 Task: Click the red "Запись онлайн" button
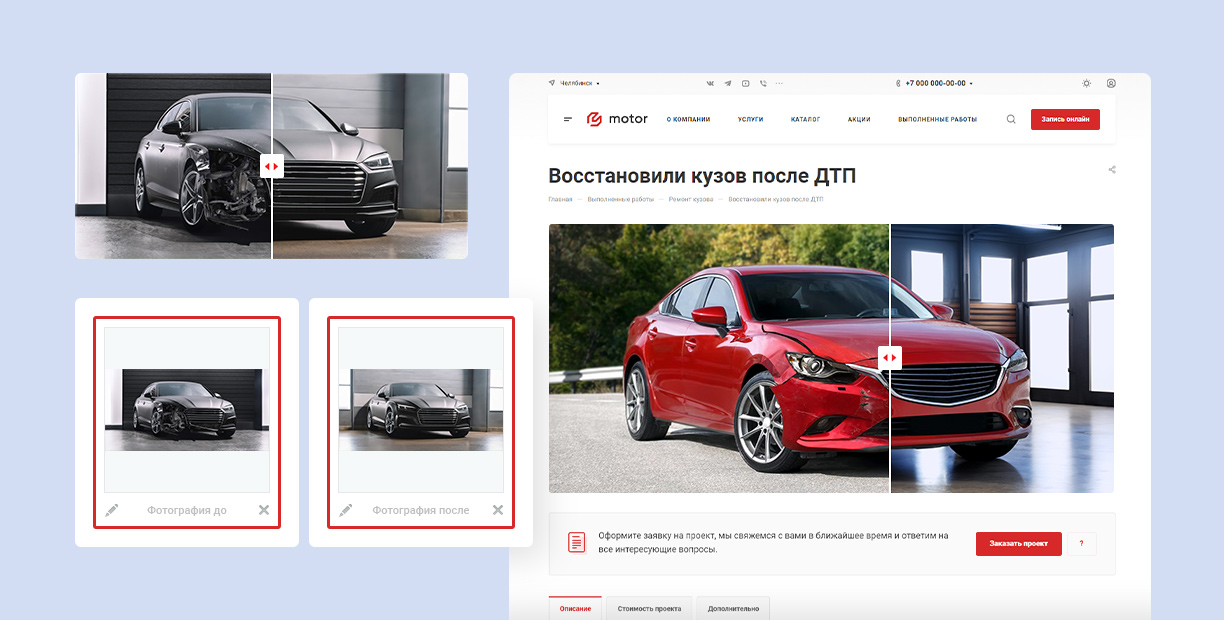pyautogui.click(x=1065, y=119)
